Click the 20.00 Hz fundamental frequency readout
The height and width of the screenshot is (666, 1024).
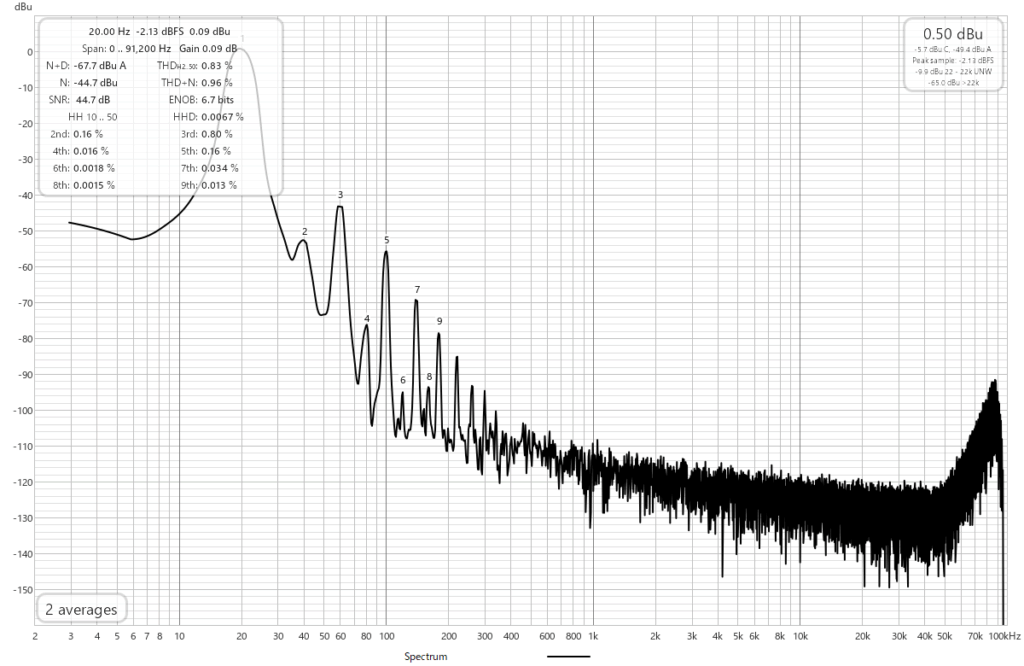pos(108,31)
